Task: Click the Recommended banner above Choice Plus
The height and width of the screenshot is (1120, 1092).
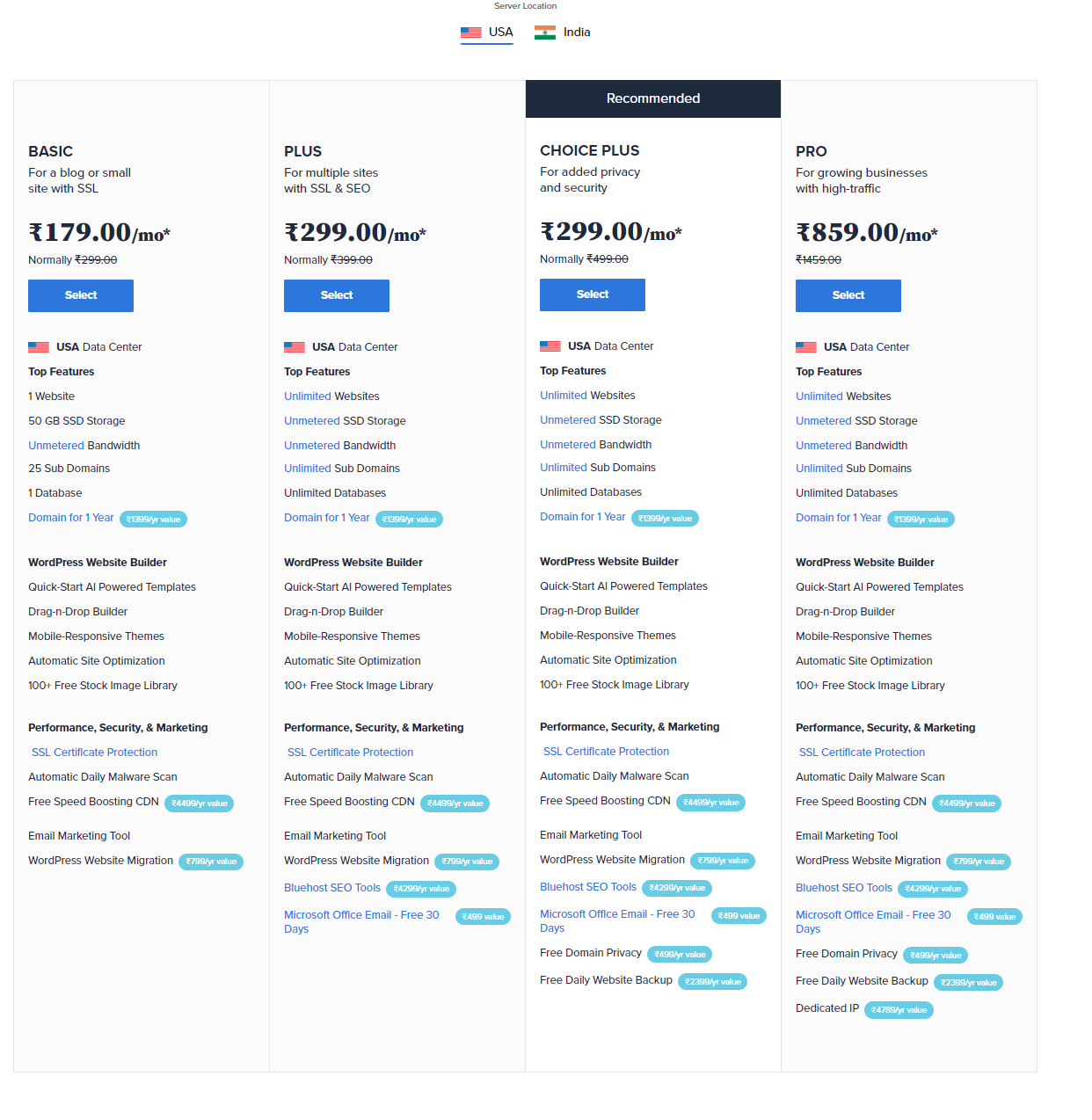Action: click(x=653, y=98)
